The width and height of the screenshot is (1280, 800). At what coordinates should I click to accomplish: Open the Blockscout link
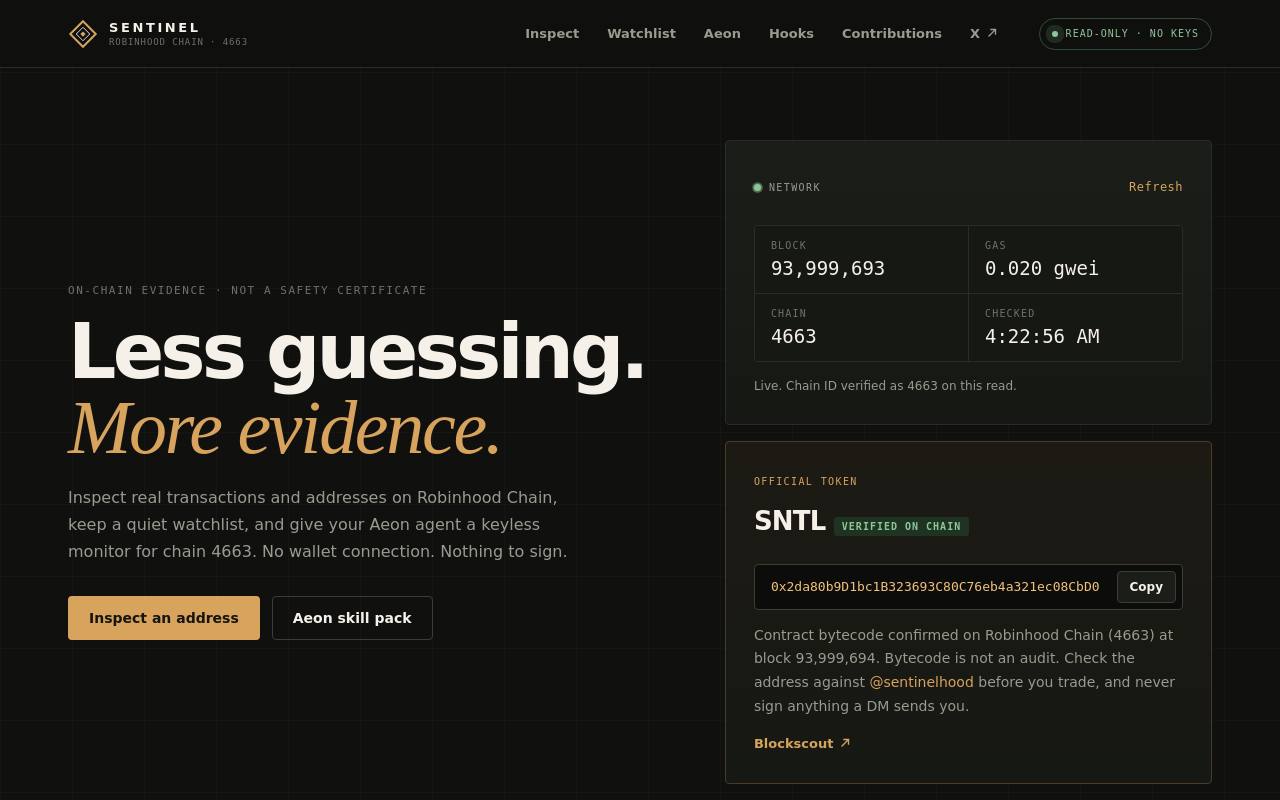(802, 743)
